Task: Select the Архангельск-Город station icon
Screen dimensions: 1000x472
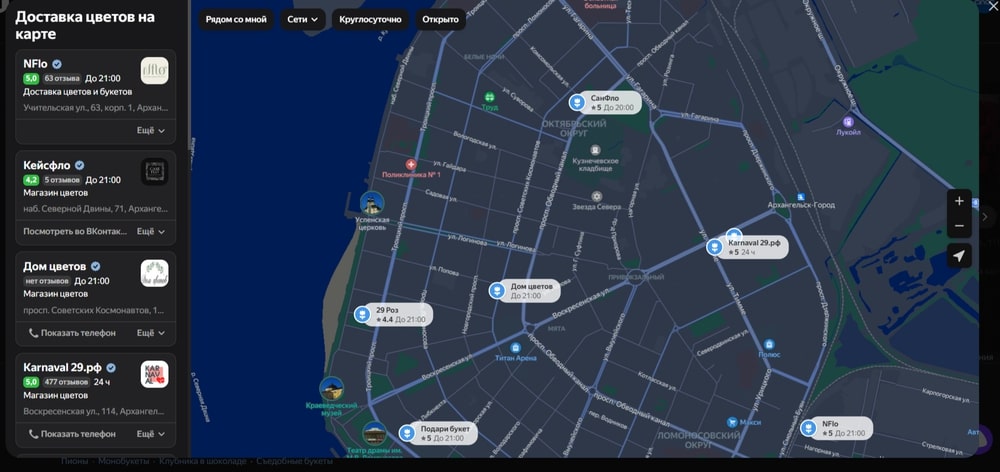Action: click(801, 197)
